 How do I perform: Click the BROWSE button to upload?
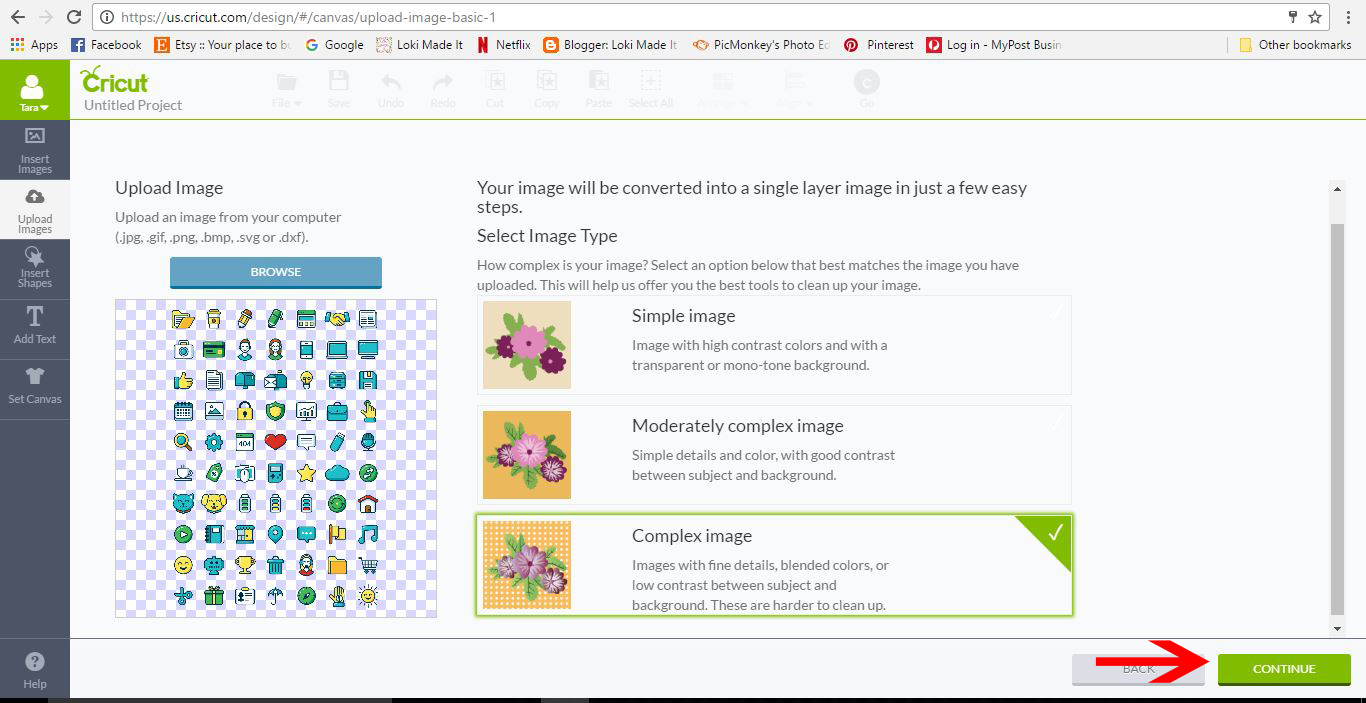275,271
